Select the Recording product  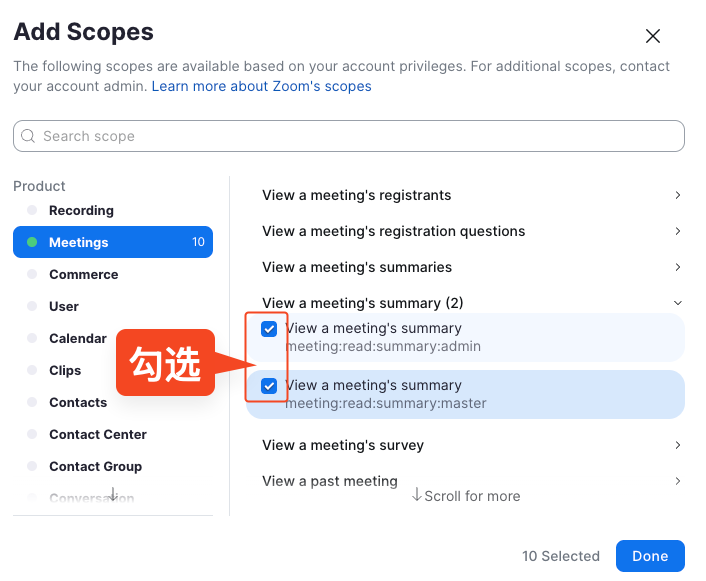click(x=81, y=211)
